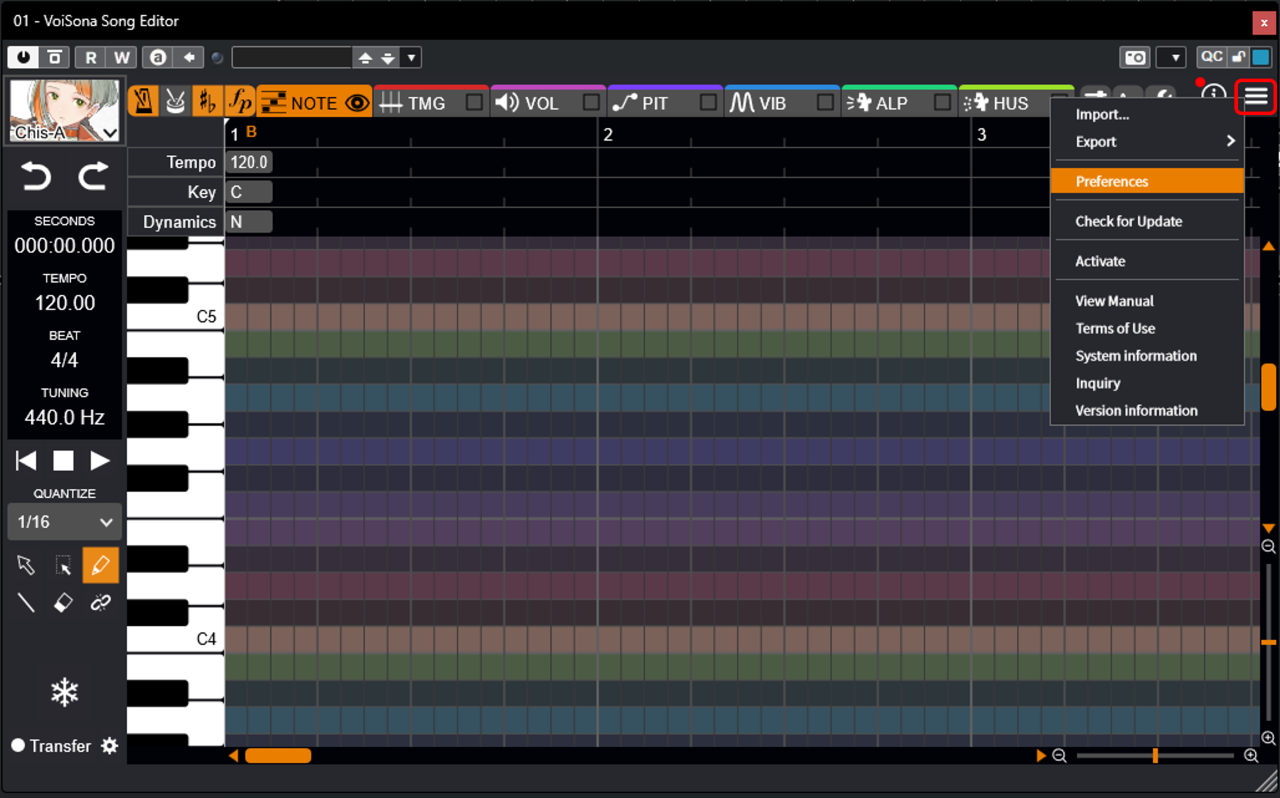The height and width of the screenshot is (798, 1280).
Task: Toggle the Transfer radio button
Action: (18, 746)
